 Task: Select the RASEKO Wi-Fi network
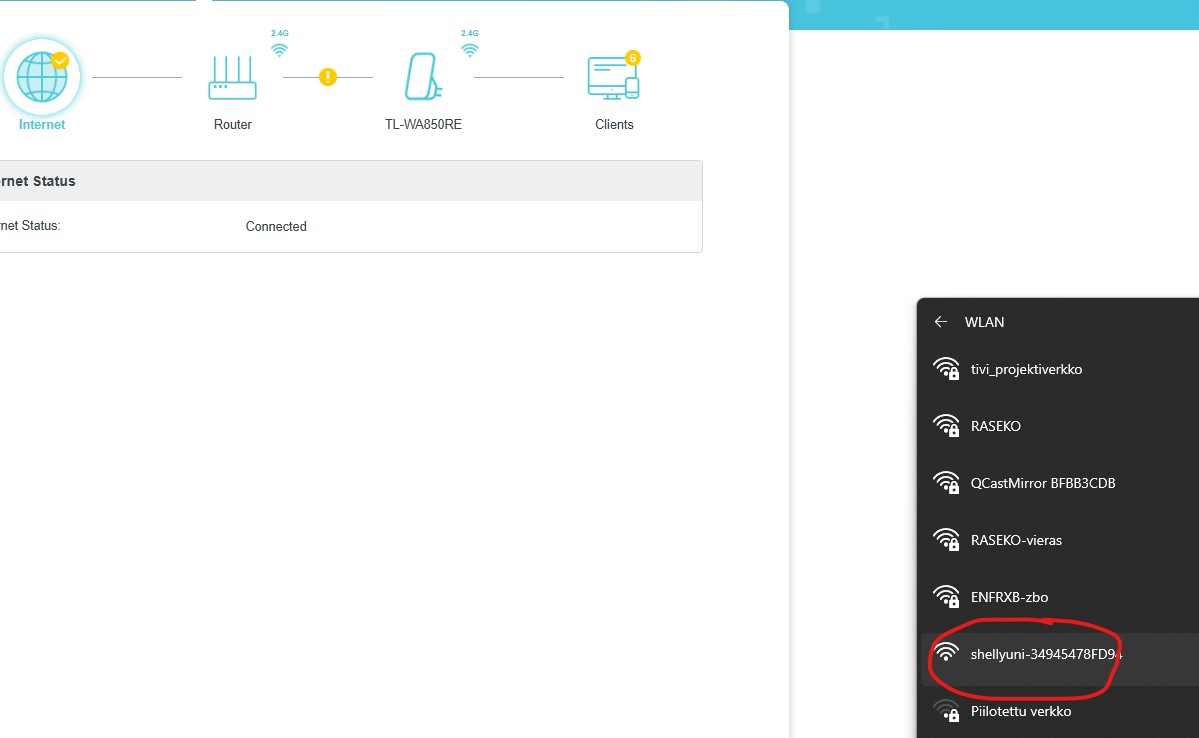click(1060, 426)
